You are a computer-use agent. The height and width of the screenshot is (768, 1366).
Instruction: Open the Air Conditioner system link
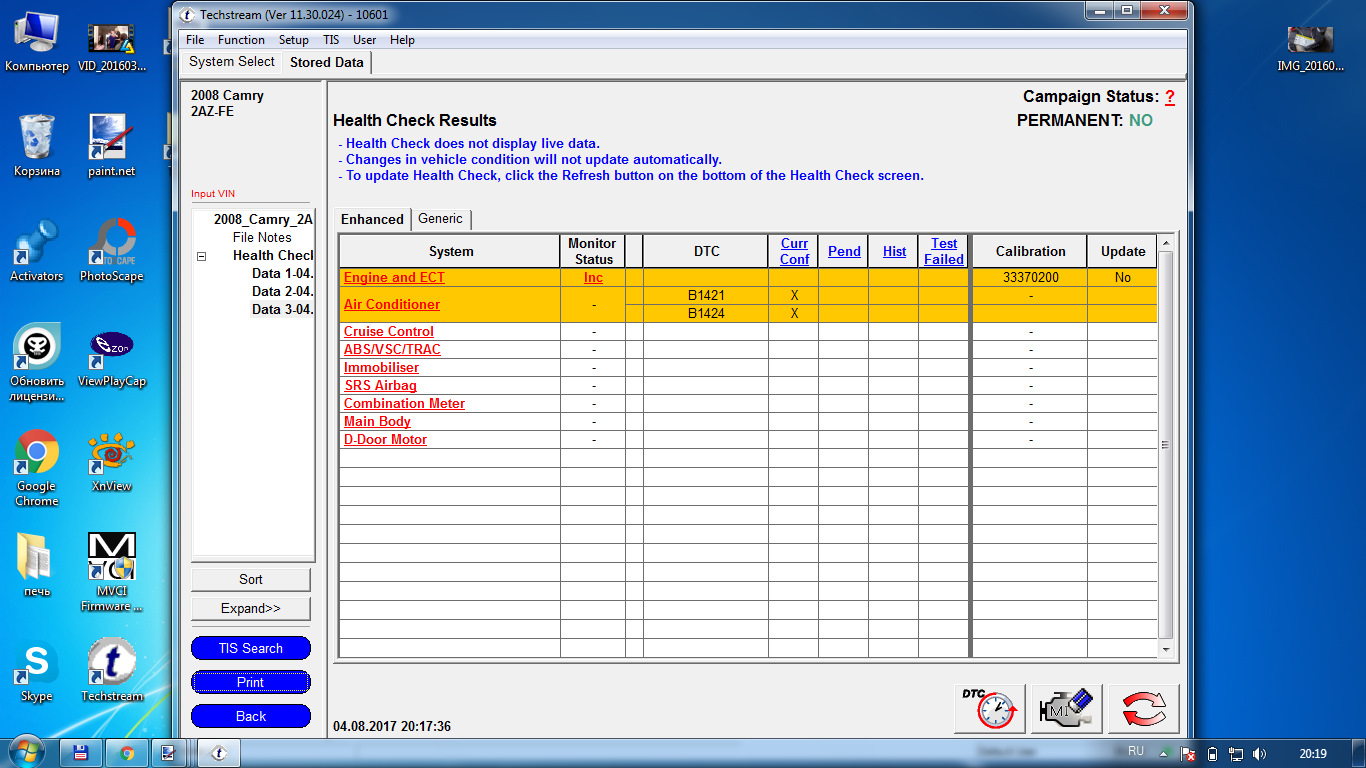(x=392, y=304)
